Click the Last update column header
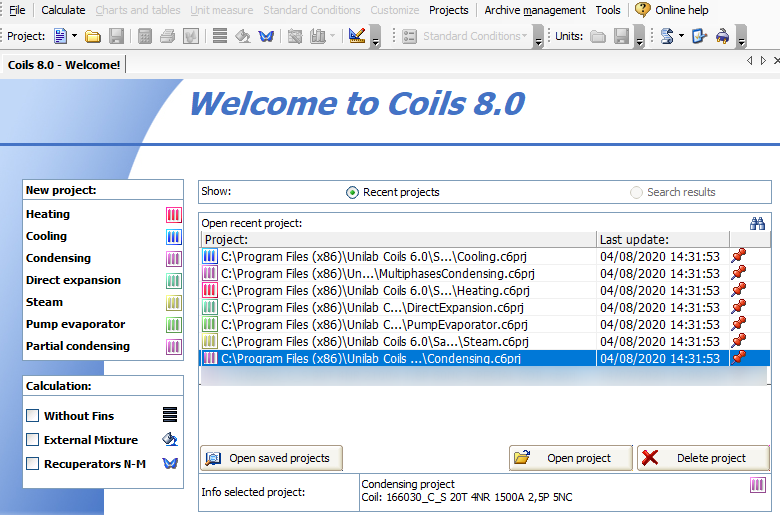Image resolution: width=780 pixels, height=515 pixels. click(663, 240)
